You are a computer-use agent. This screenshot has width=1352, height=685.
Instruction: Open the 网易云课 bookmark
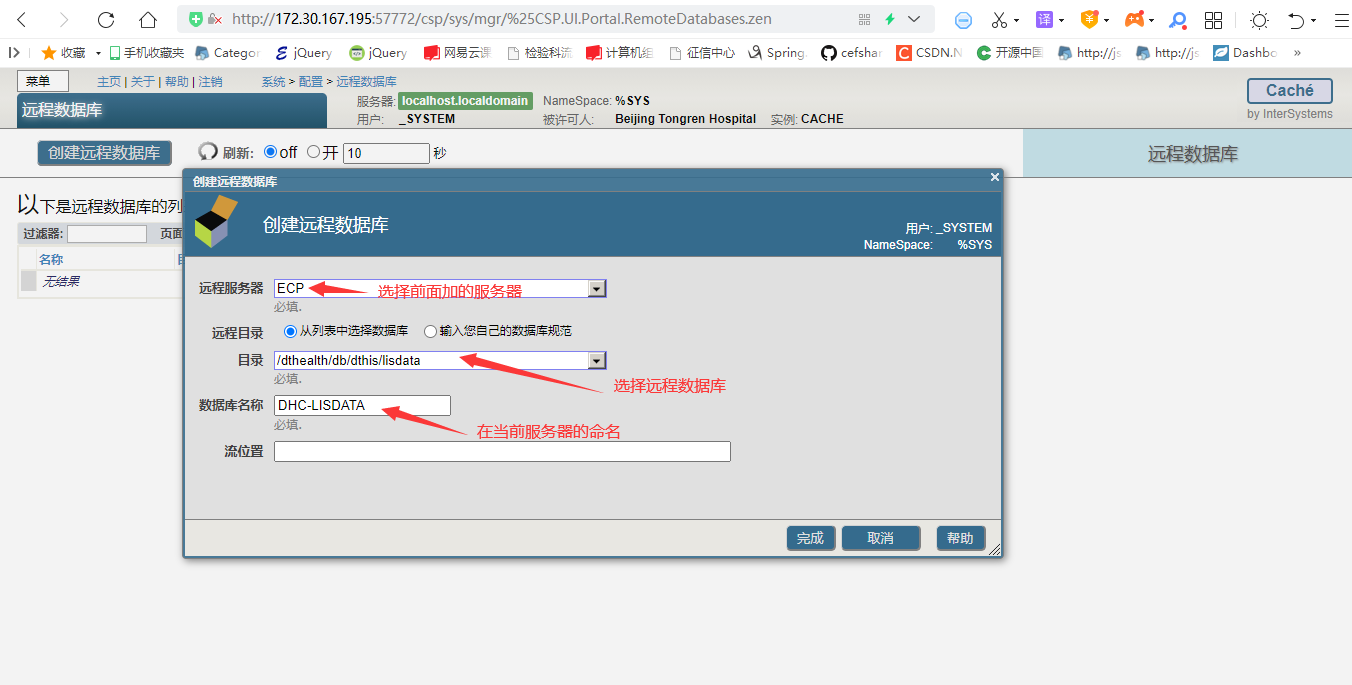tap(457, 53)
